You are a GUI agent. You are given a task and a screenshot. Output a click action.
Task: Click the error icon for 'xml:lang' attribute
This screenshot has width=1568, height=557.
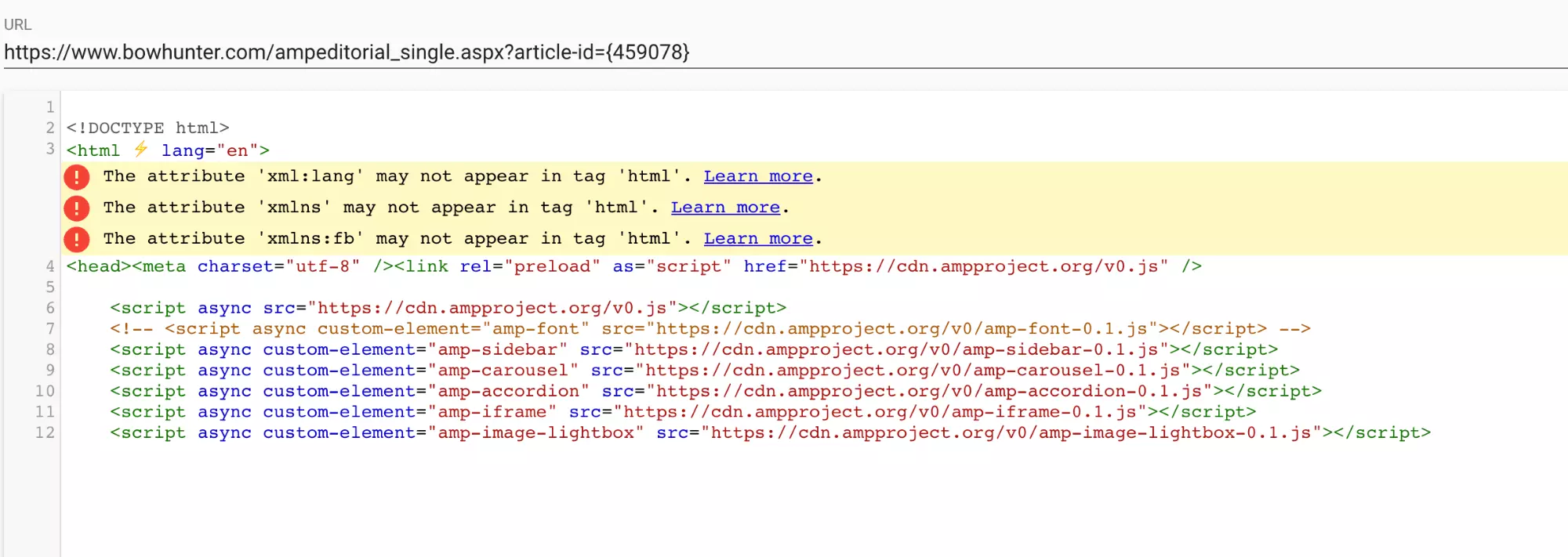click(77, 177)
